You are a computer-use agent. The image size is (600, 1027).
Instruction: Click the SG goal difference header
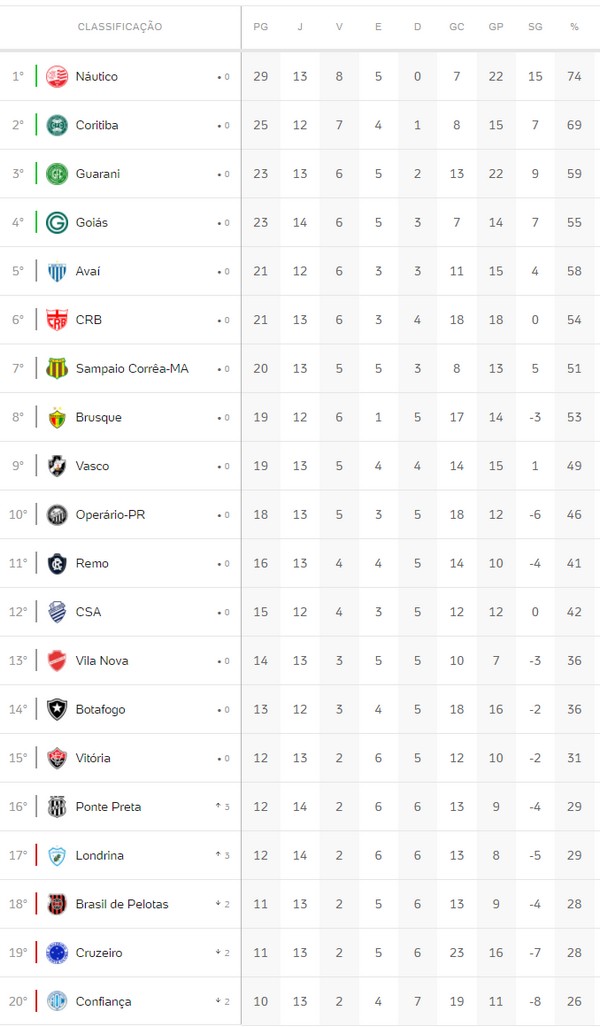[x=535, y=27]
